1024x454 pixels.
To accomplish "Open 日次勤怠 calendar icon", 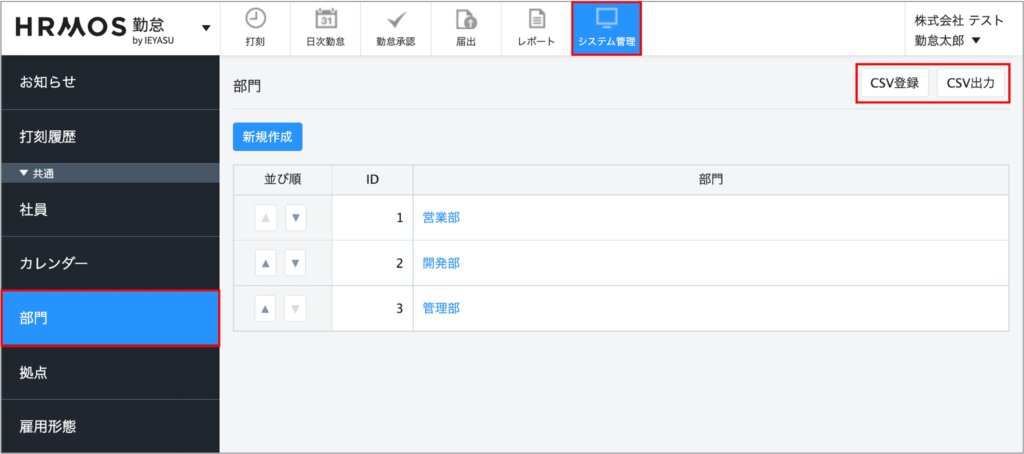I will click(x=325, y=19).
